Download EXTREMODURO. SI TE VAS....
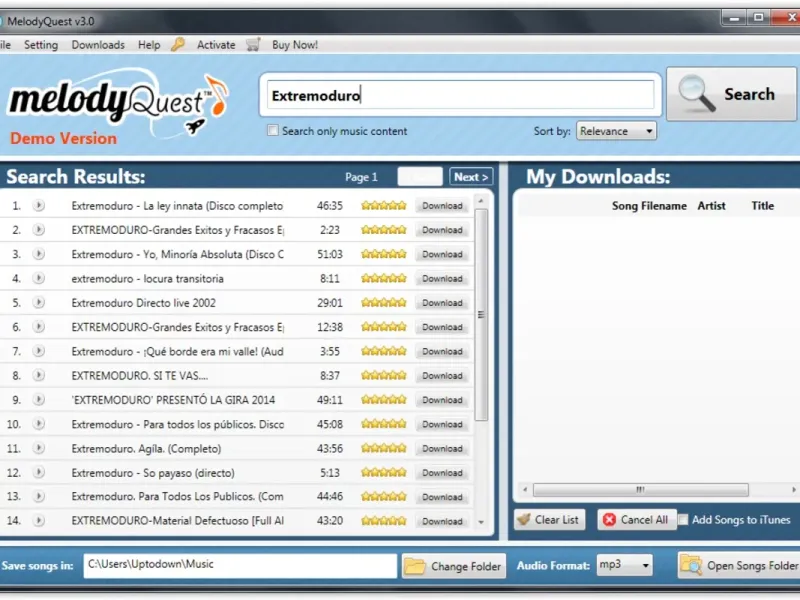This screenshot has width=800, height=600. (442, 376)
